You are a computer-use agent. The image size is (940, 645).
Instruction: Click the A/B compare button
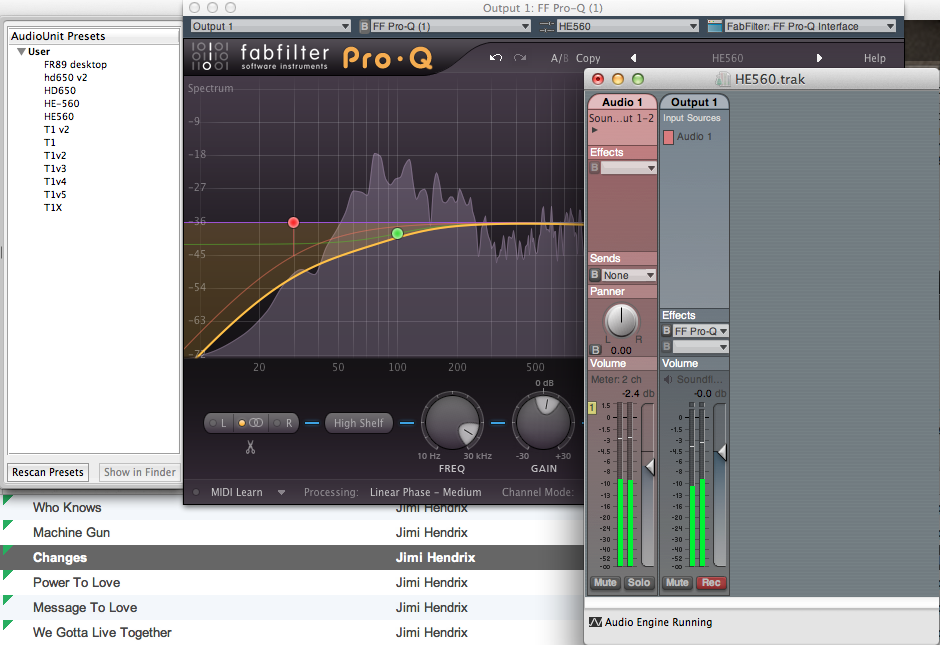[559, 58]
